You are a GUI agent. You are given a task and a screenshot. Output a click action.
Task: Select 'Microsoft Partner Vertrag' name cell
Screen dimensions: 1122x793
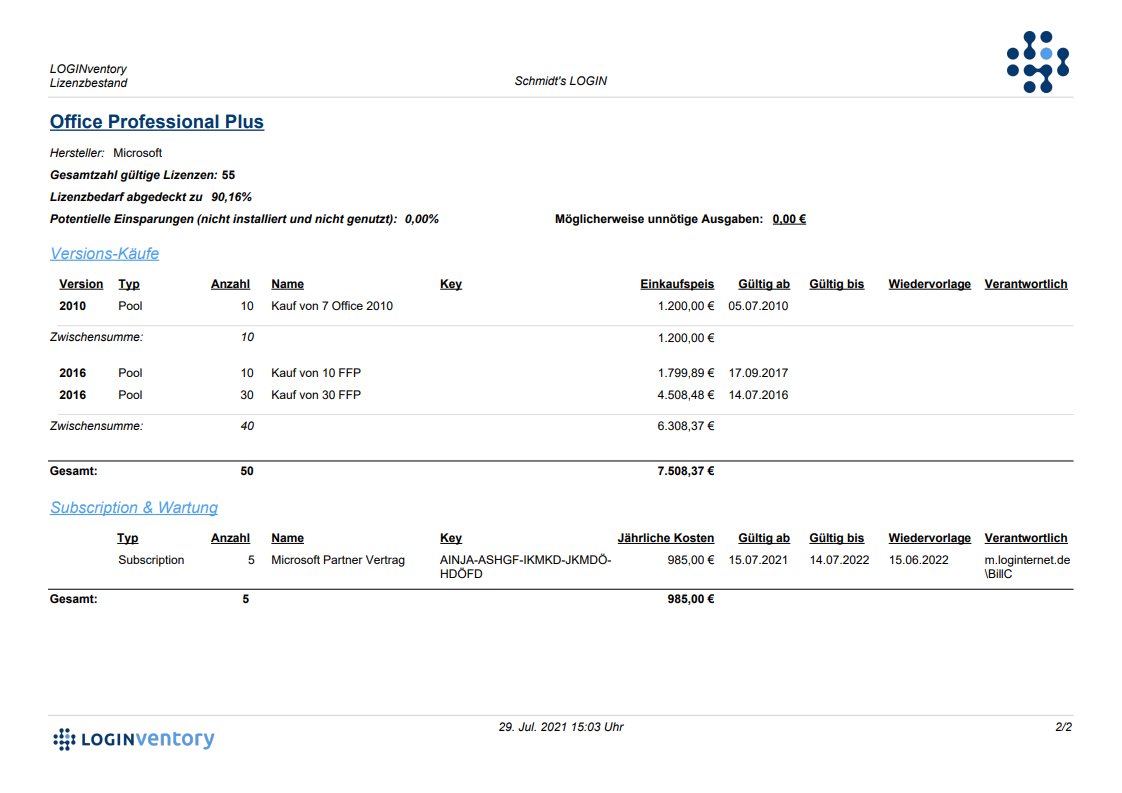click(x=338, y=560)
